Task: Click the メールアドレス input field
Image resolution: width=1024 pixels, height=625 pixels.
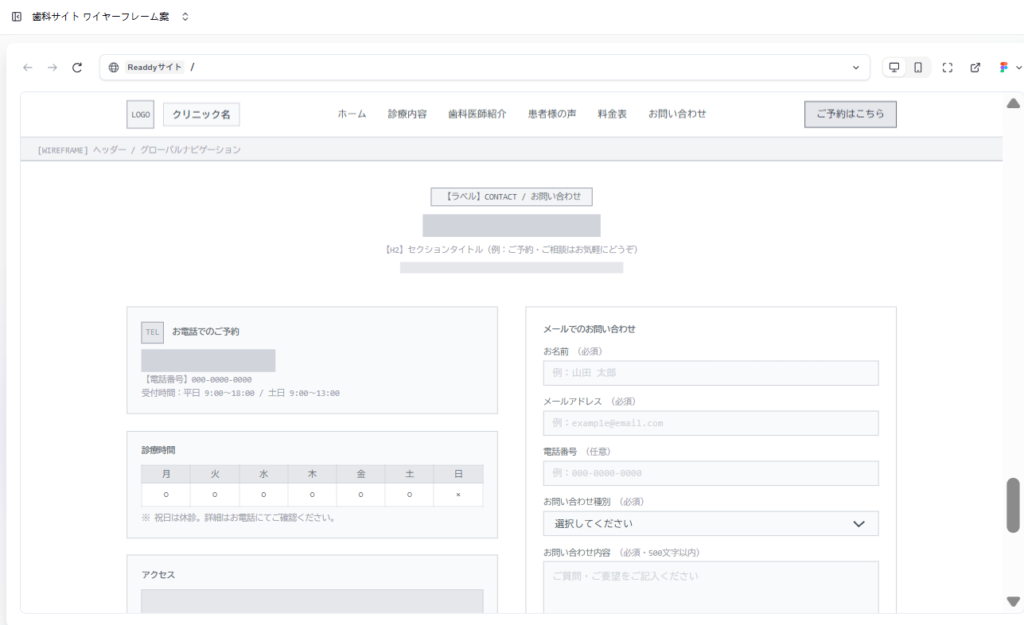Action: pyautogui.click(x=710, y=423)
